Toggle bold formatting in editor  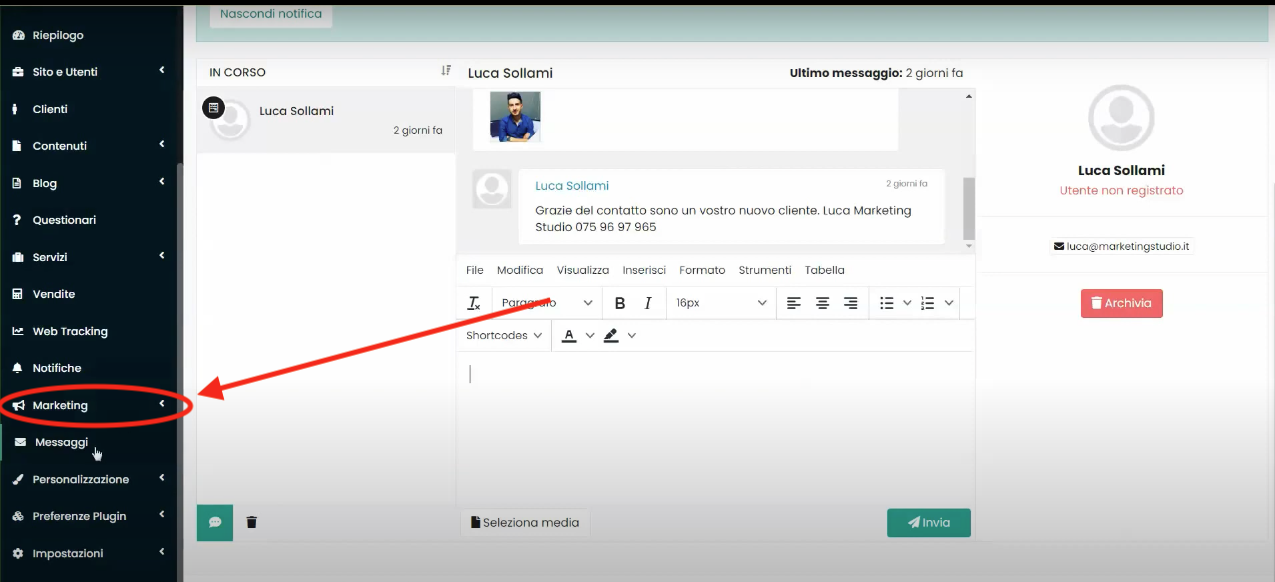tap(620, 303)
